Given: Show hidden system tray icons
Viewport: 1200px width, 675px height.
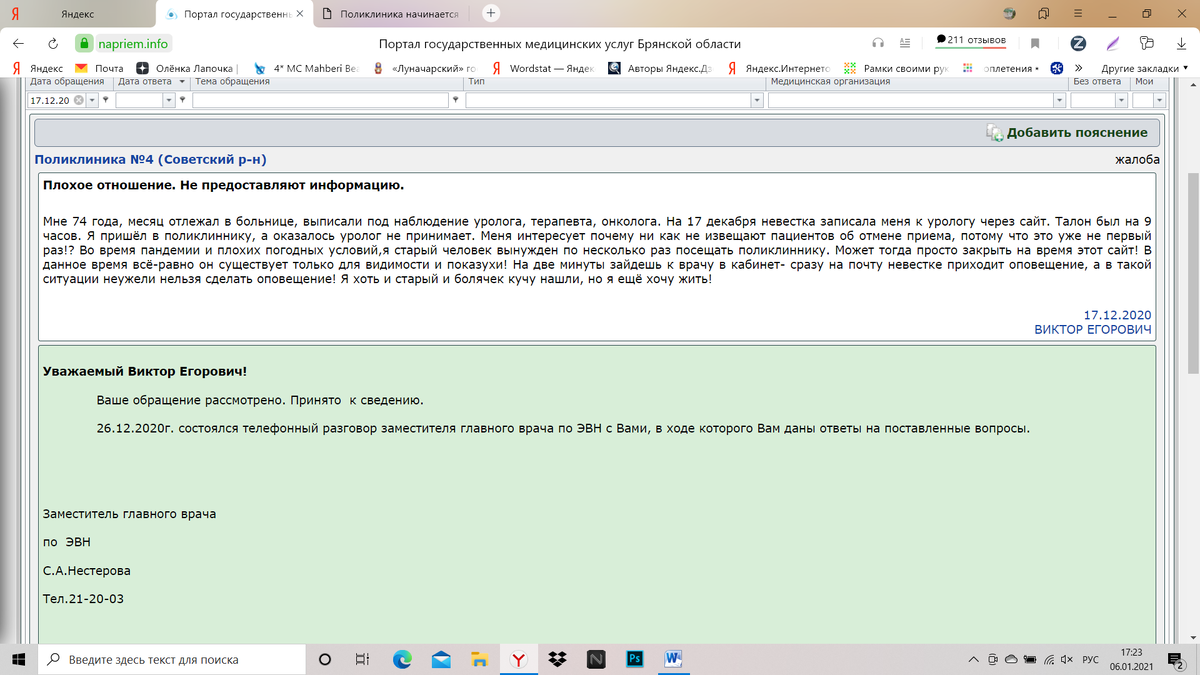Looking at the screenshot, I should click(974, 659).
